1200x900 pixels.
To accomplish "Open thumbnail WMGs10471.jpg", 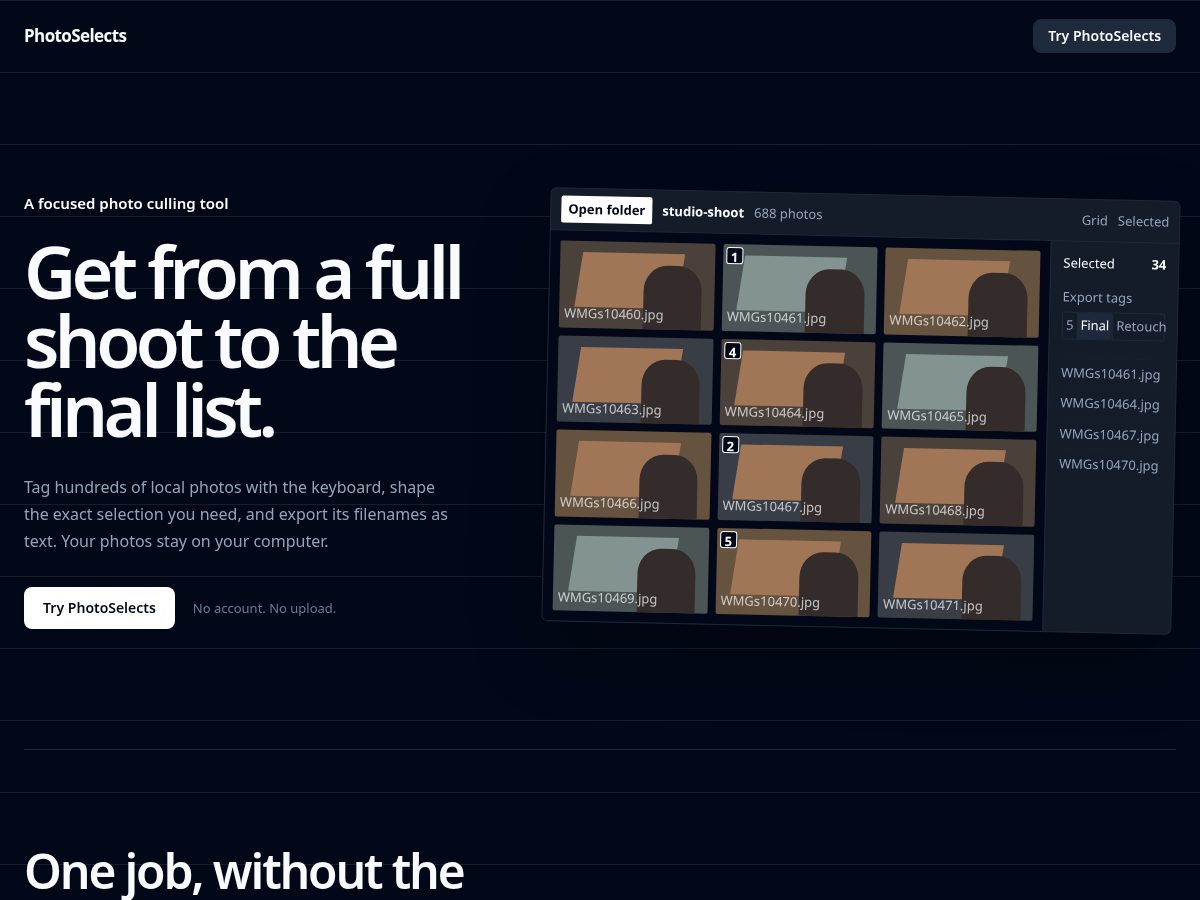I will pos(956,578).
